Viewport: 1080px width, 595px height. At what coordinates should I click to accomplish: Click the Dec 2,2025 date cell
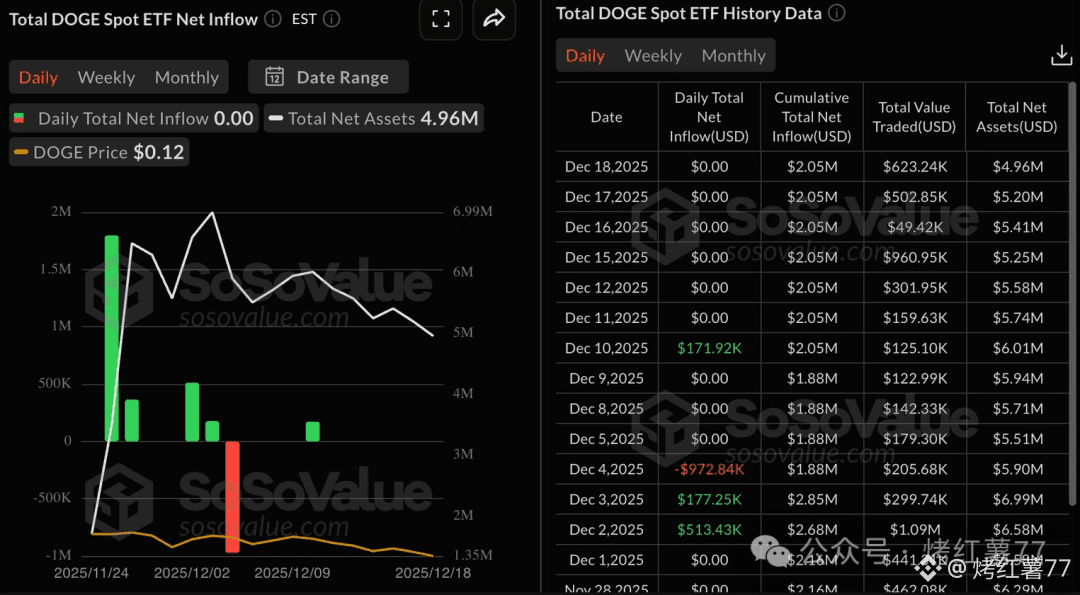607,530
